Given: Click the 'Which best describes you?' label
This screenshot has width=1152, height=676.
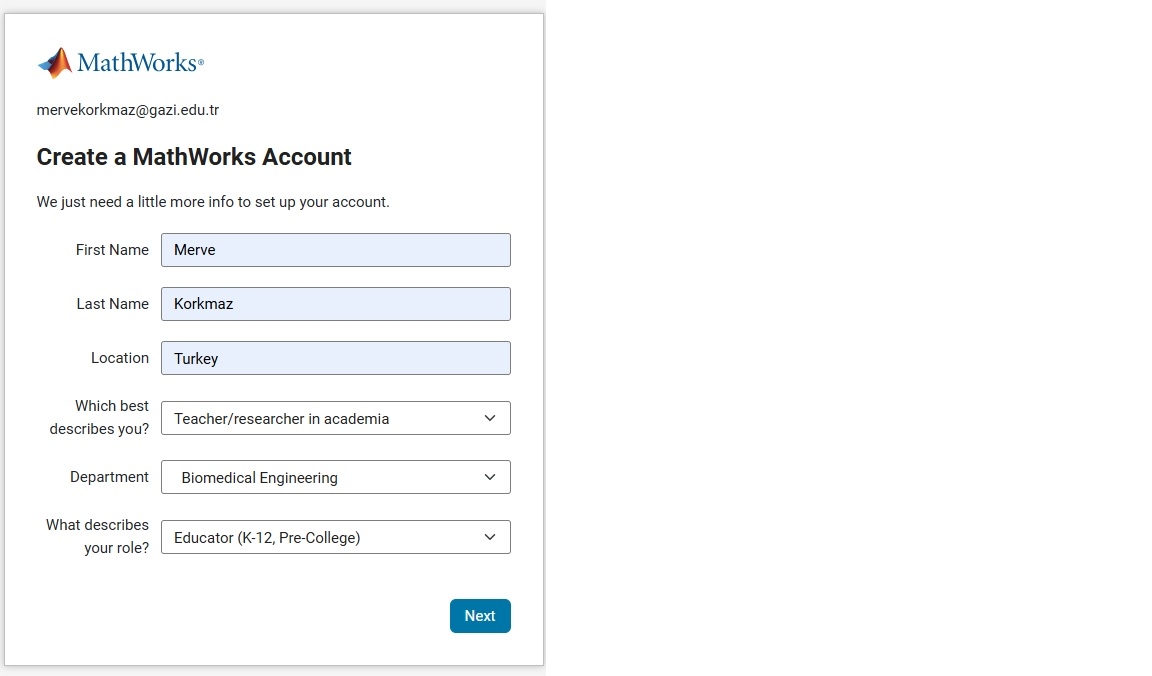Looking at the screenshot, I should [99, 417].
